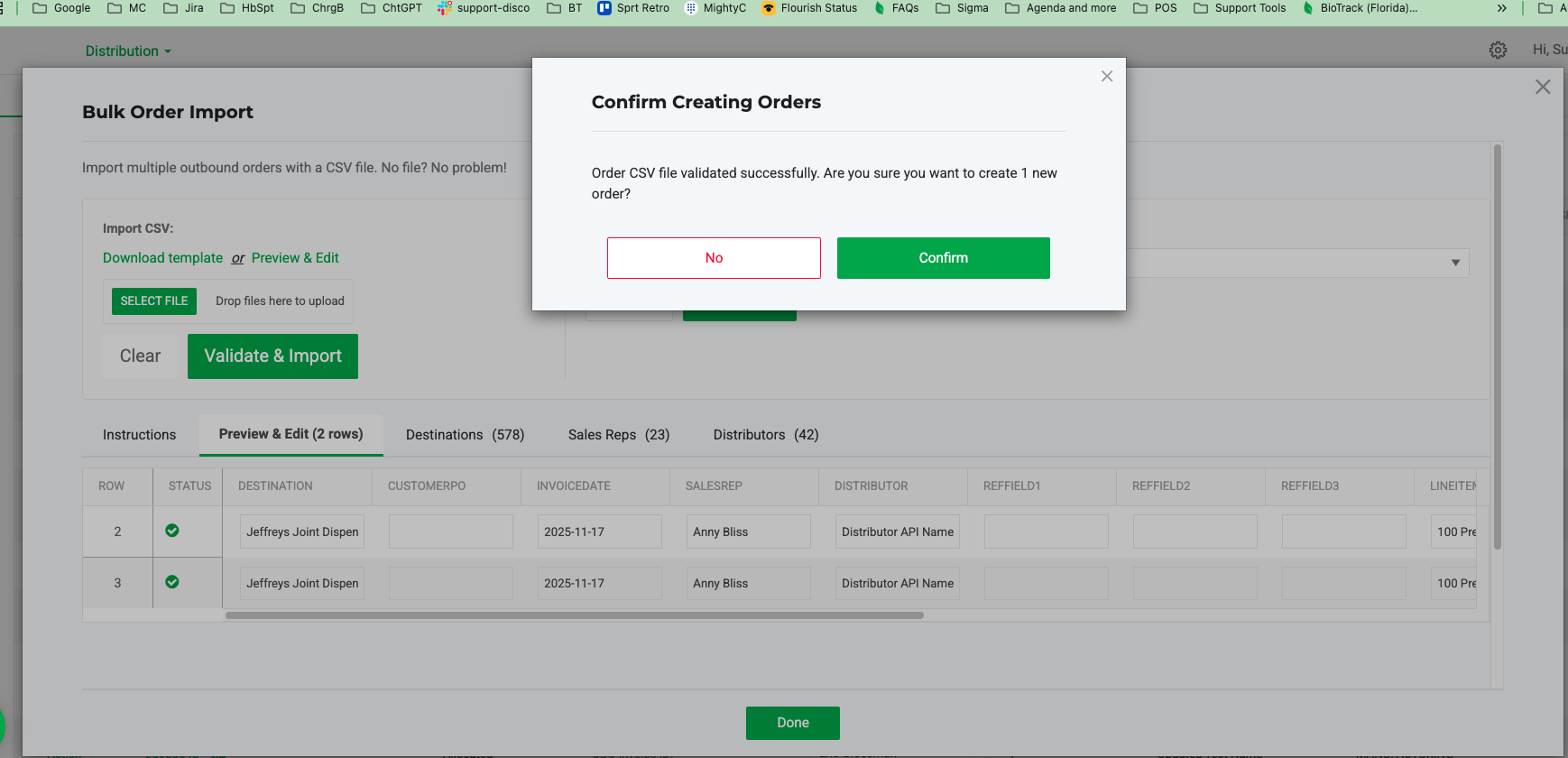Image resolution: width=1568 pixels, height=758 pixels.
Task: Click the STATUS column header
Action: (189, 485)
